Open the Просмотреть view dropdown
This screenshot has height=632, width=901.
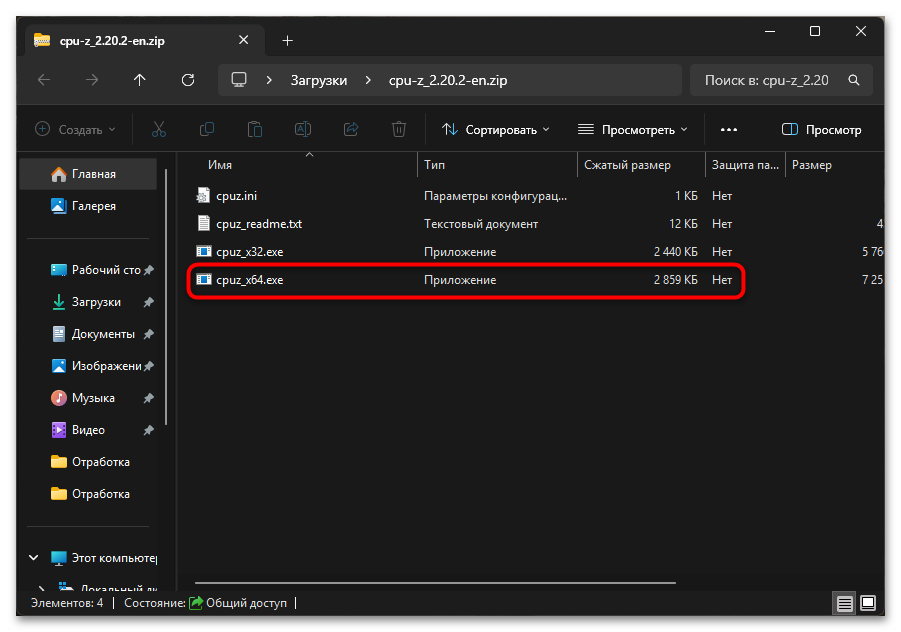[632, 129]
